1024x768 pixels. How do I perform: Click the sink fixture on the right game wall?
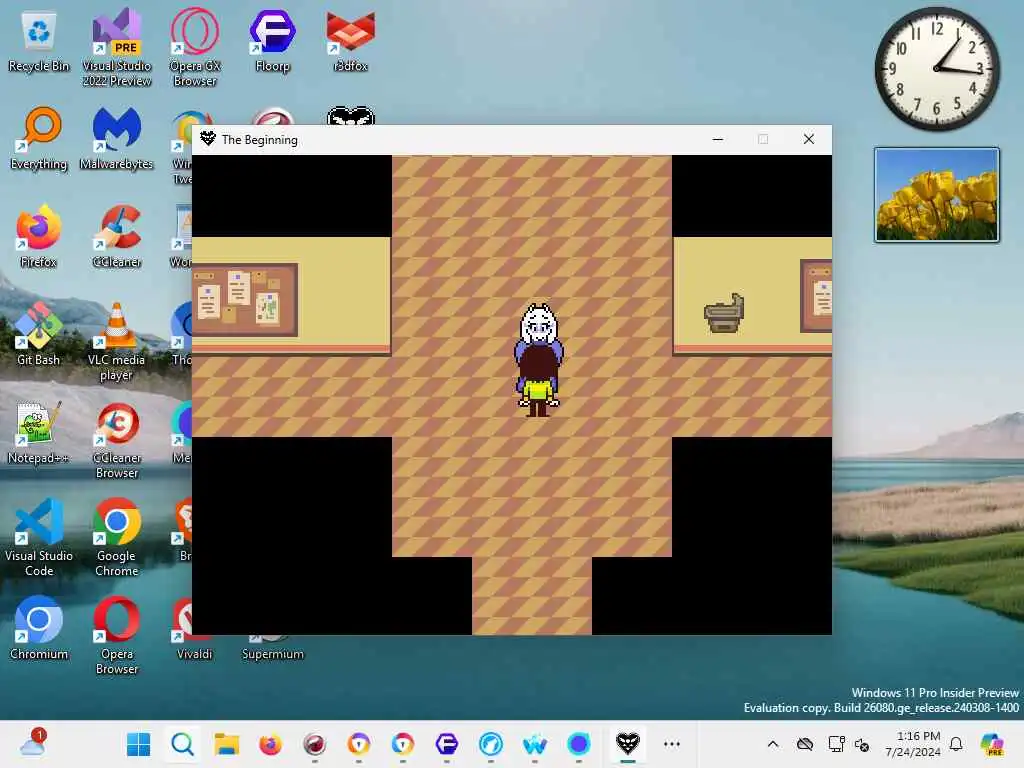(x=724, y=313)
